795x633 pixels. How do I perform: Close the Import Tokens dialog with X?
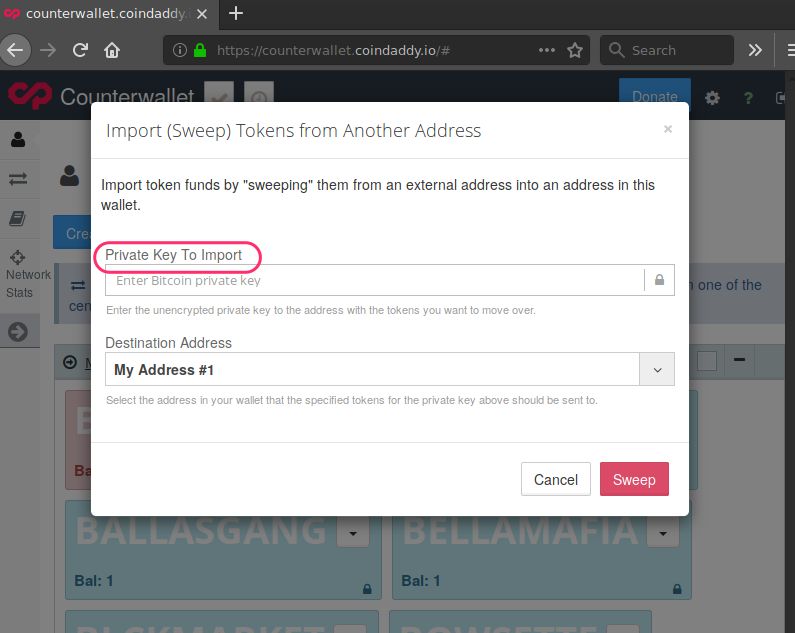pos(668,129)
